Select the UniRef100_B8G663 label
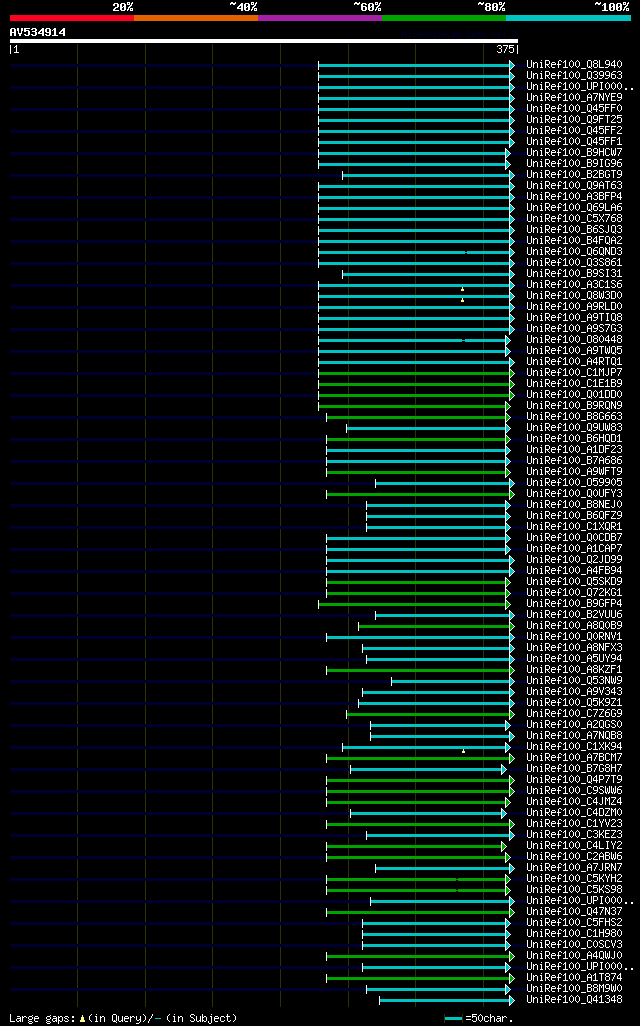The image size is (640, 1026). pos(575,417)
